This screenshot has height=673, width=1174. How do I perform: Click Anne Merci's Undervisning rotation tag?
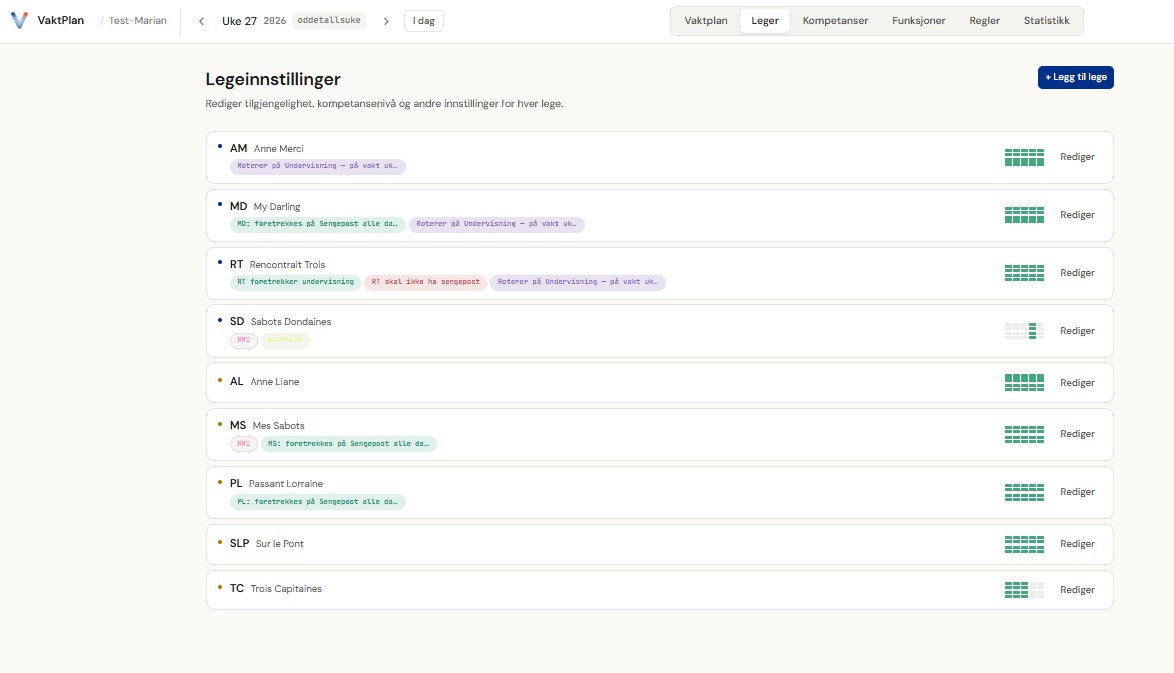point(317,166)
